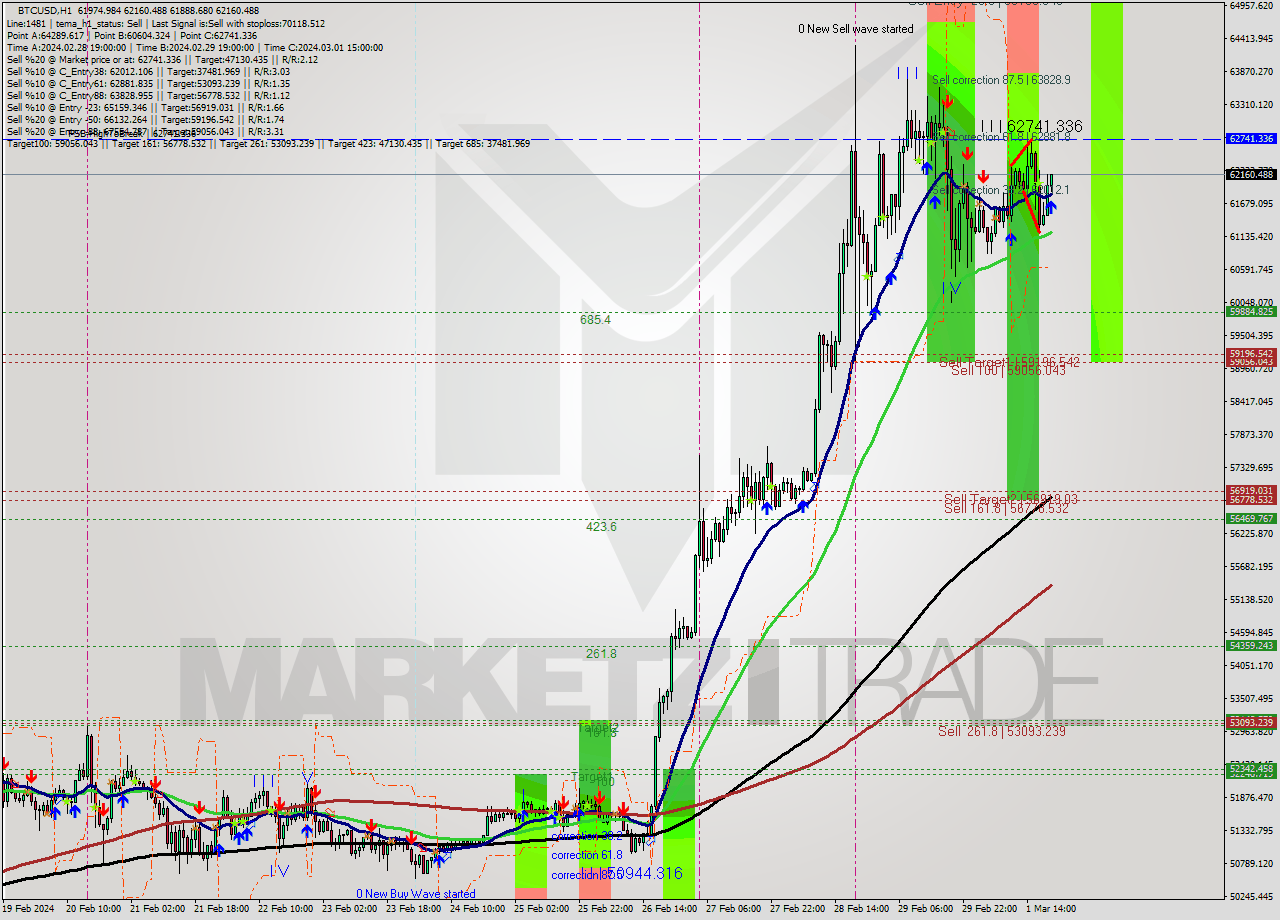Click the 63870.270 axis price label
The width and height of the screenshot is (1280, 920).
1251,71
